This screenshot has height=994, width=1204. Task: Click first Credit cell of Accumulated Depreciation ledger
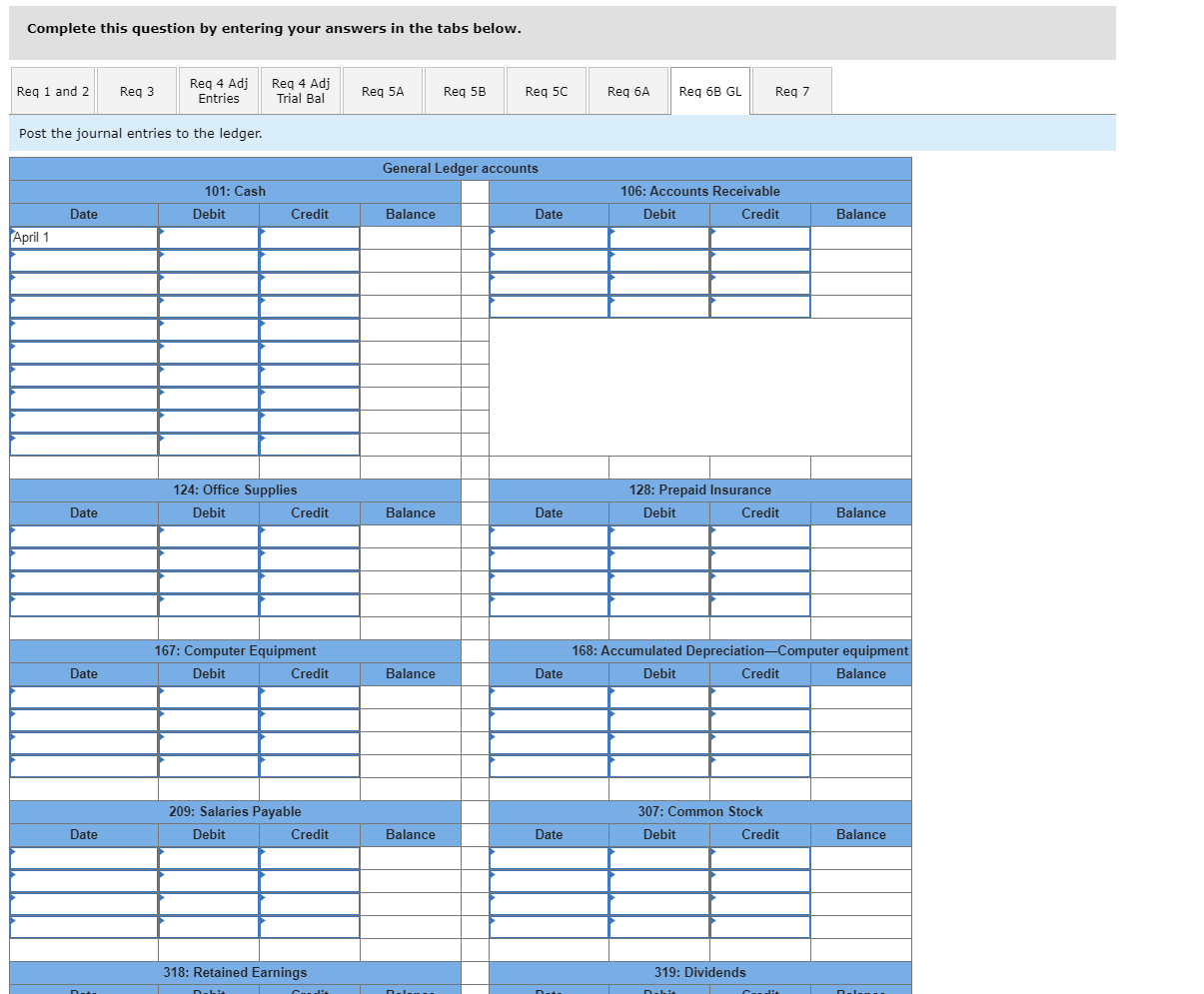760,697
